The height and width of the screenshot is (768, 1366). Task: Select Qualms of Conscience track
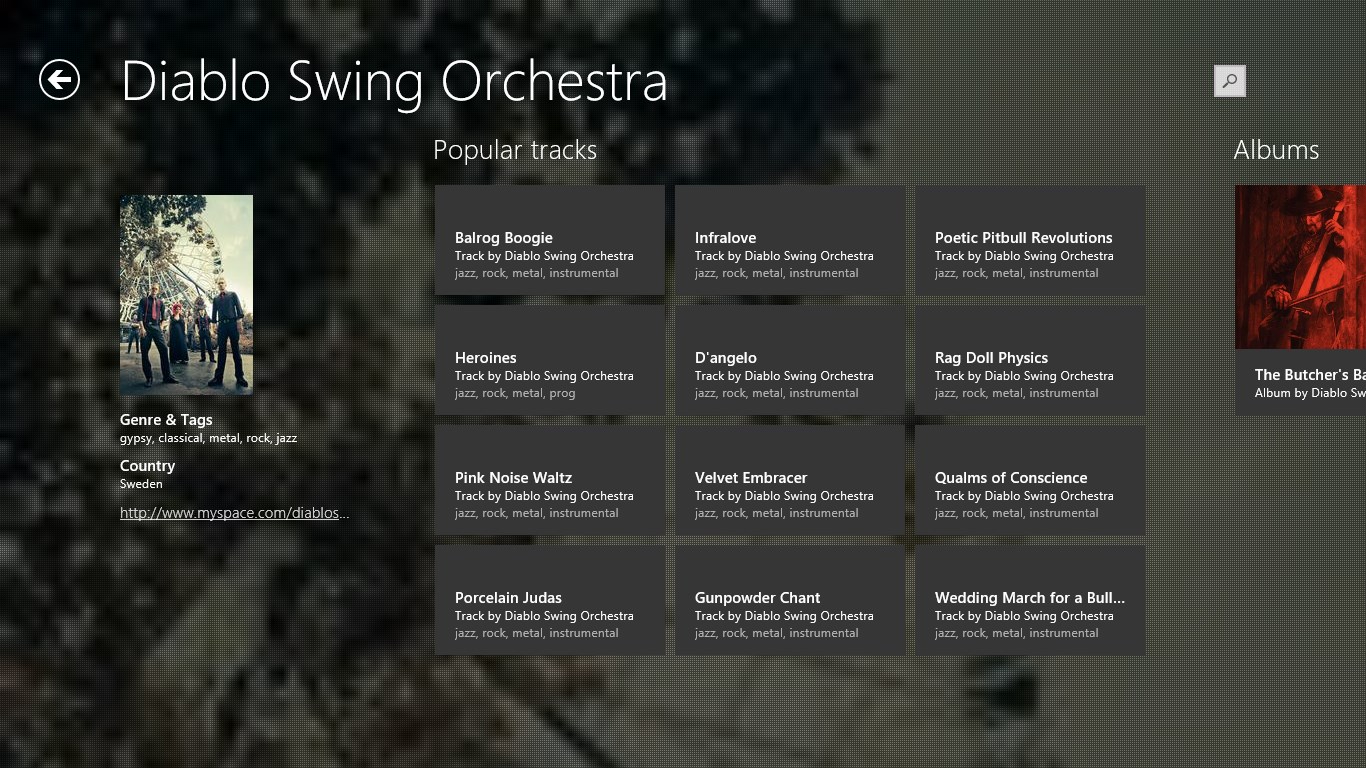pos(1029,480)
